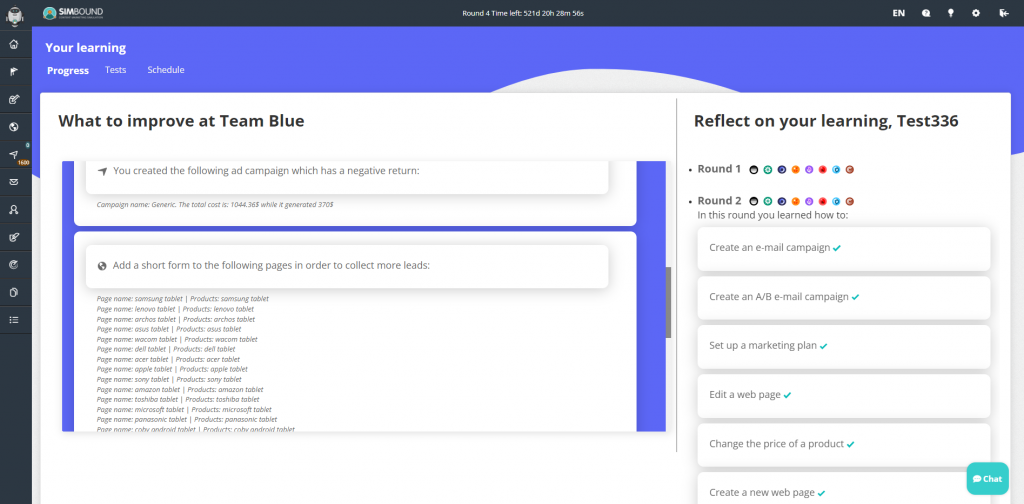Expand the Round 1 learning item

click(x=719, y=169)
